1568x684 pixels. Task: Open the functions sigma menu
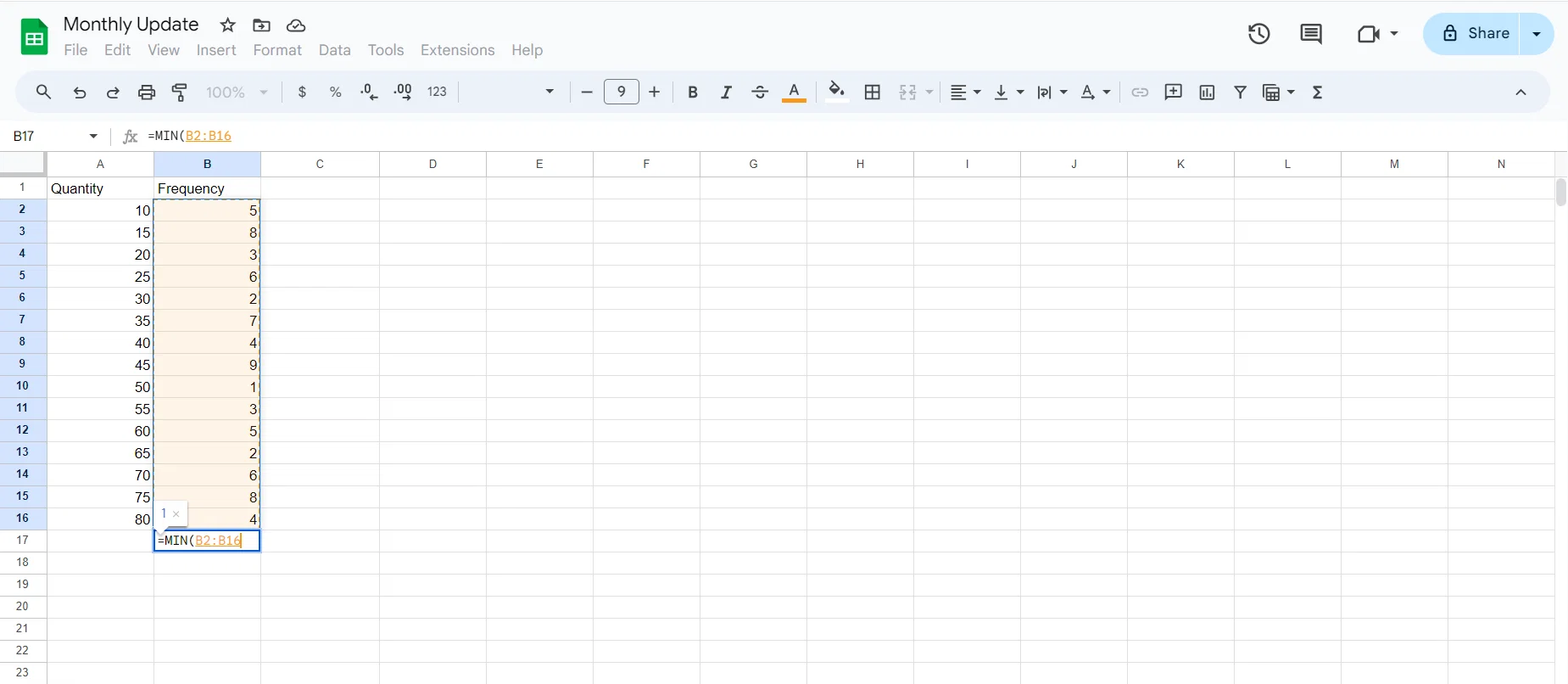click(x=1318, y=93)
